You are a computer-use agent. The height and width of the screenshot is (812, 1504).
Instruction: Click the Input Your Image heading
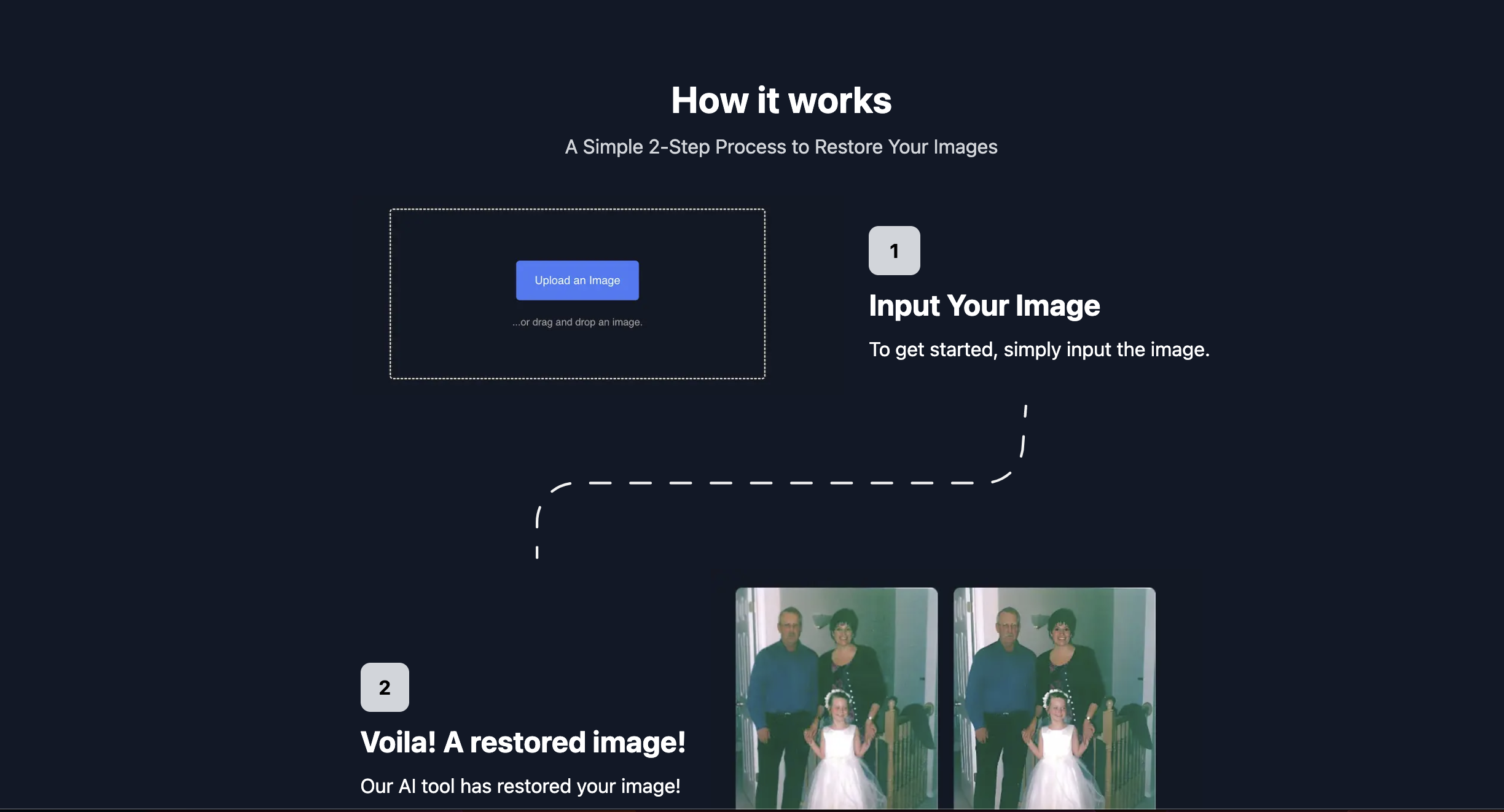tap(984, 306)
